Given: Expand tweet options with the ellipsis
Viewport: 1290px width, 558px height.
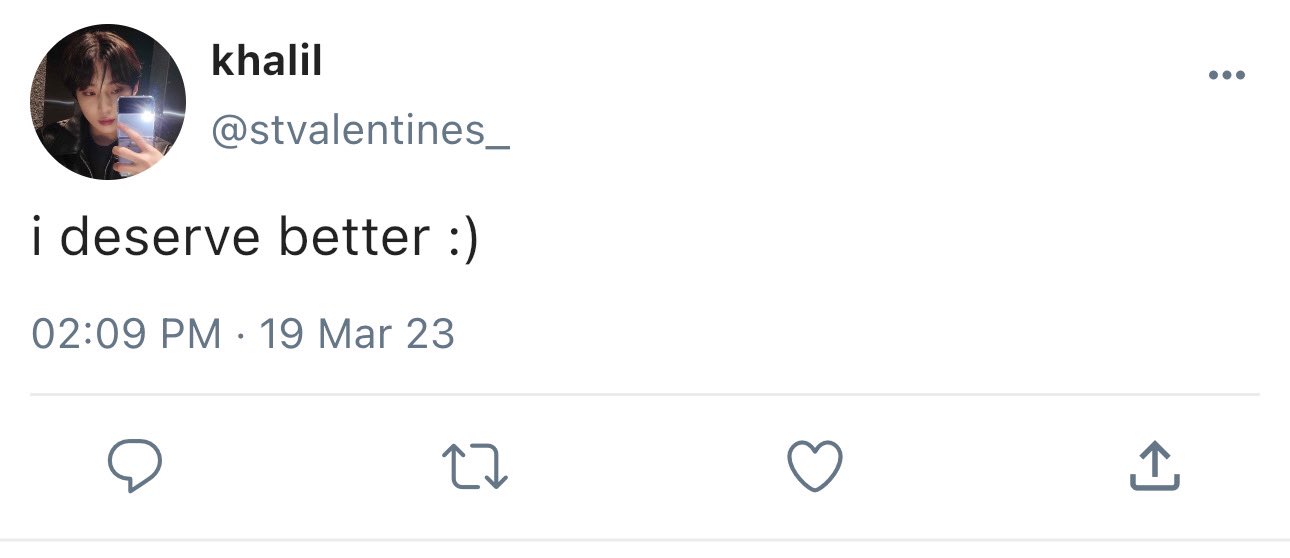Looking at the screenshot, I should 1226,75.
